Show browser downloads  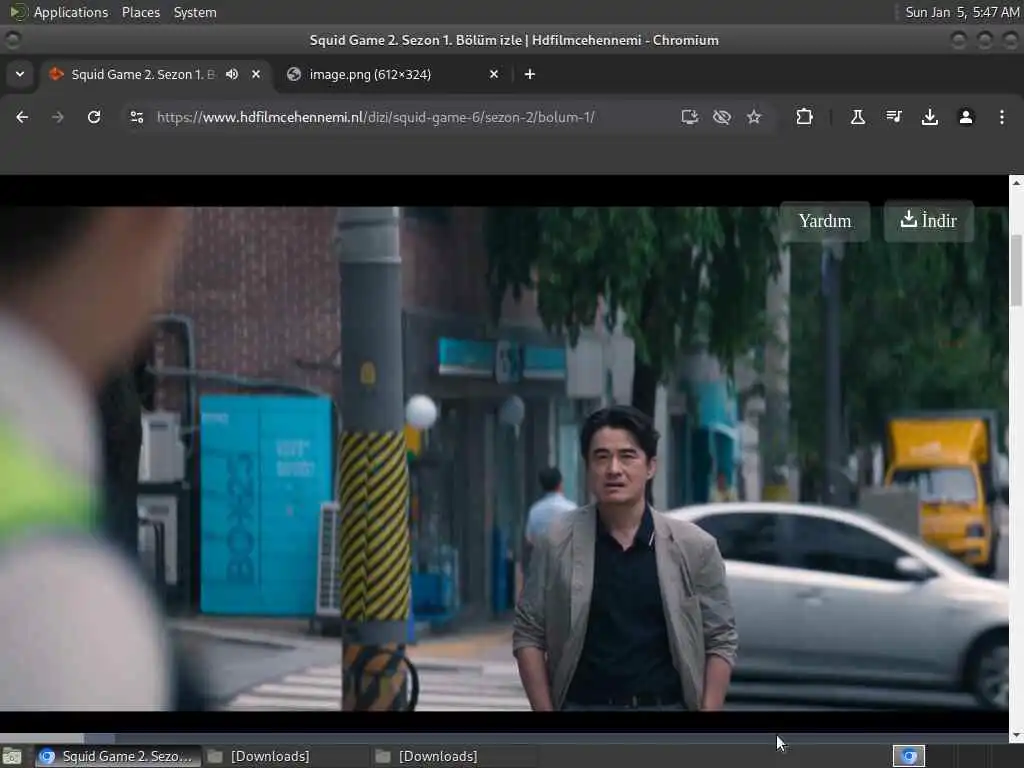click(x=929, y=117)
